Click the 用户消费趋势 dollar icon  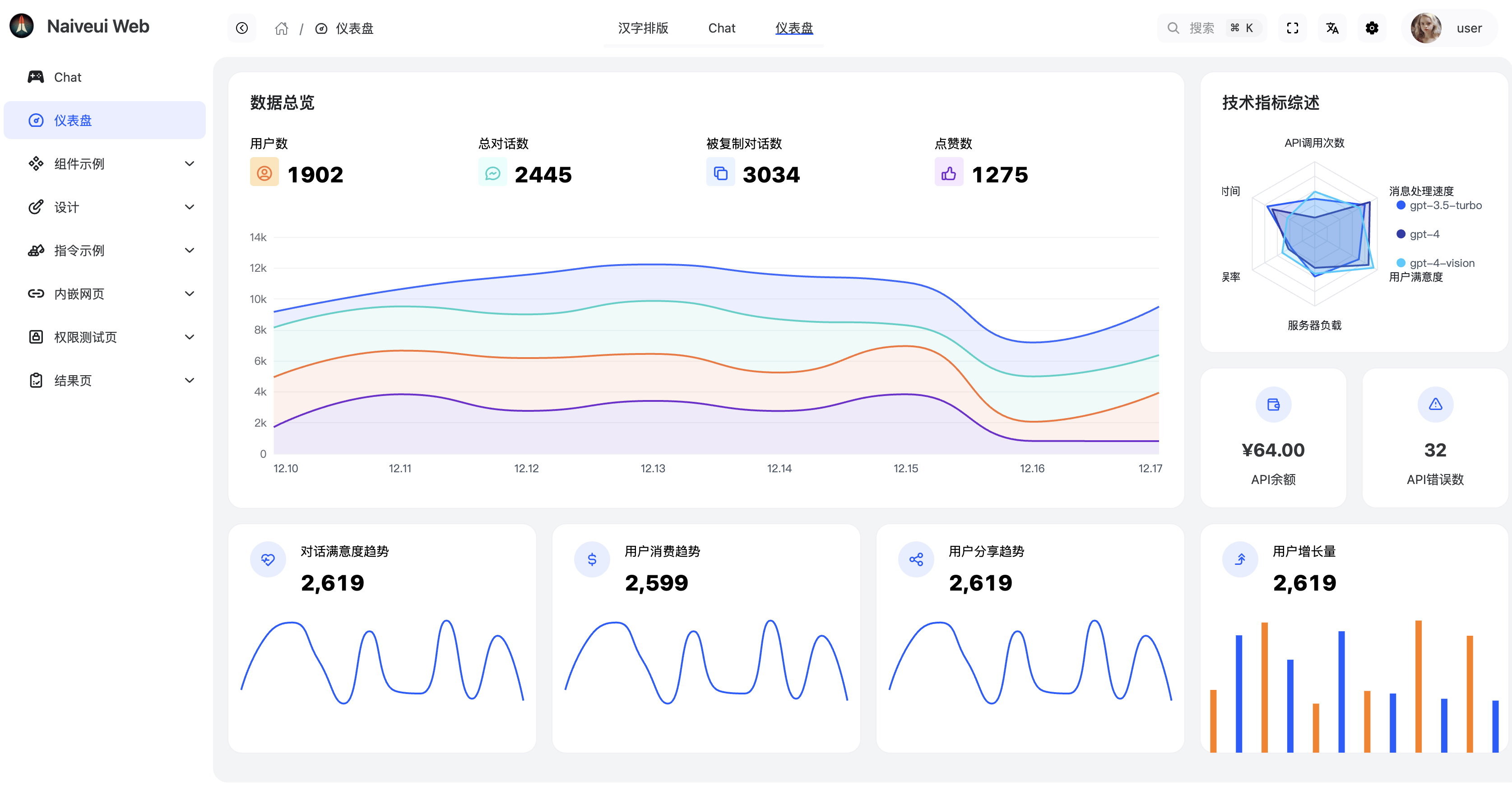pos(592,559)
